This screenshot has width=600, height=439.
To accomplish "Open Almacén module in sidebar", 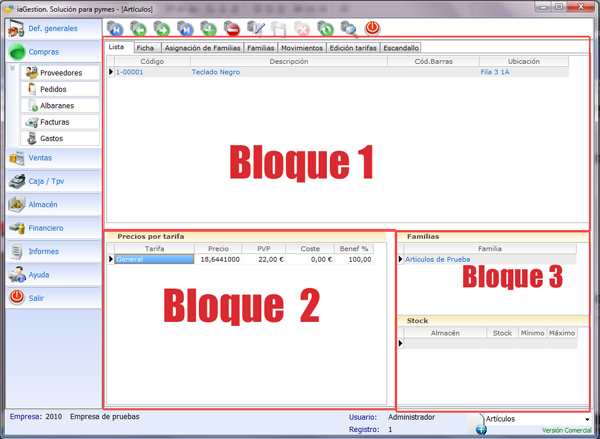I will (x=54, y=204).
